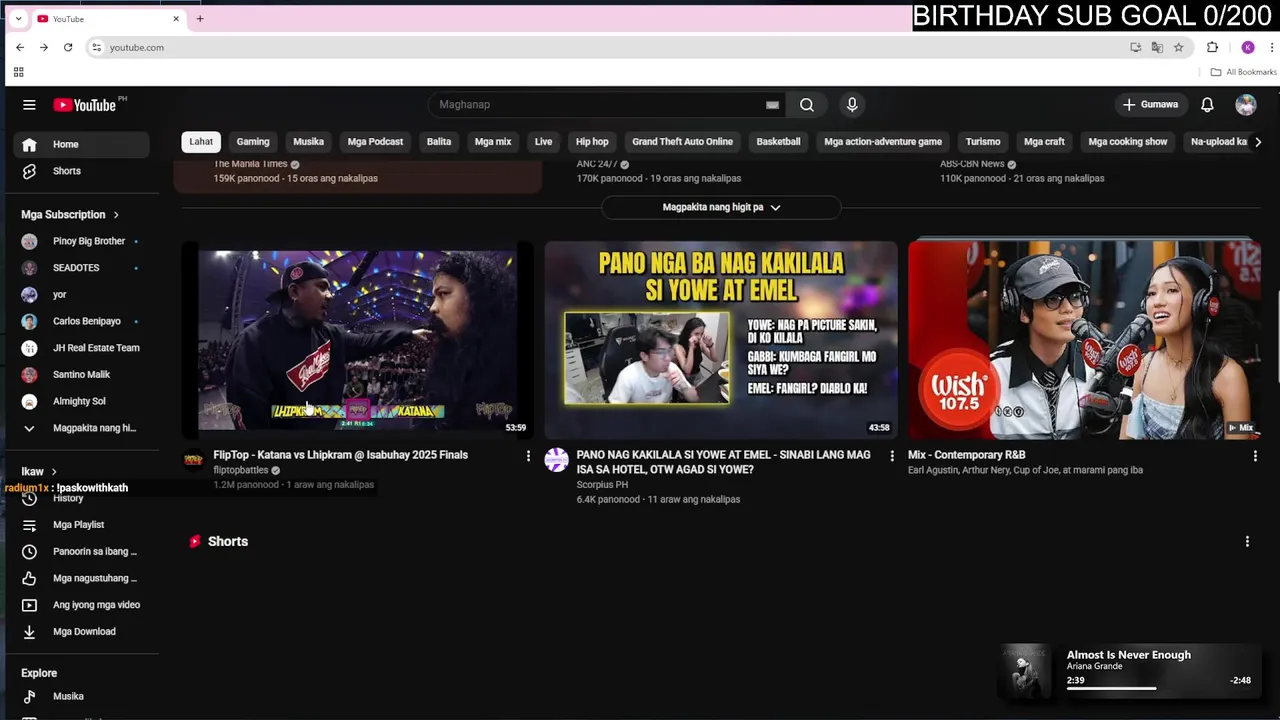Open a new Chrome tab
Screen dimensions: 1280x720
[200, 19]
